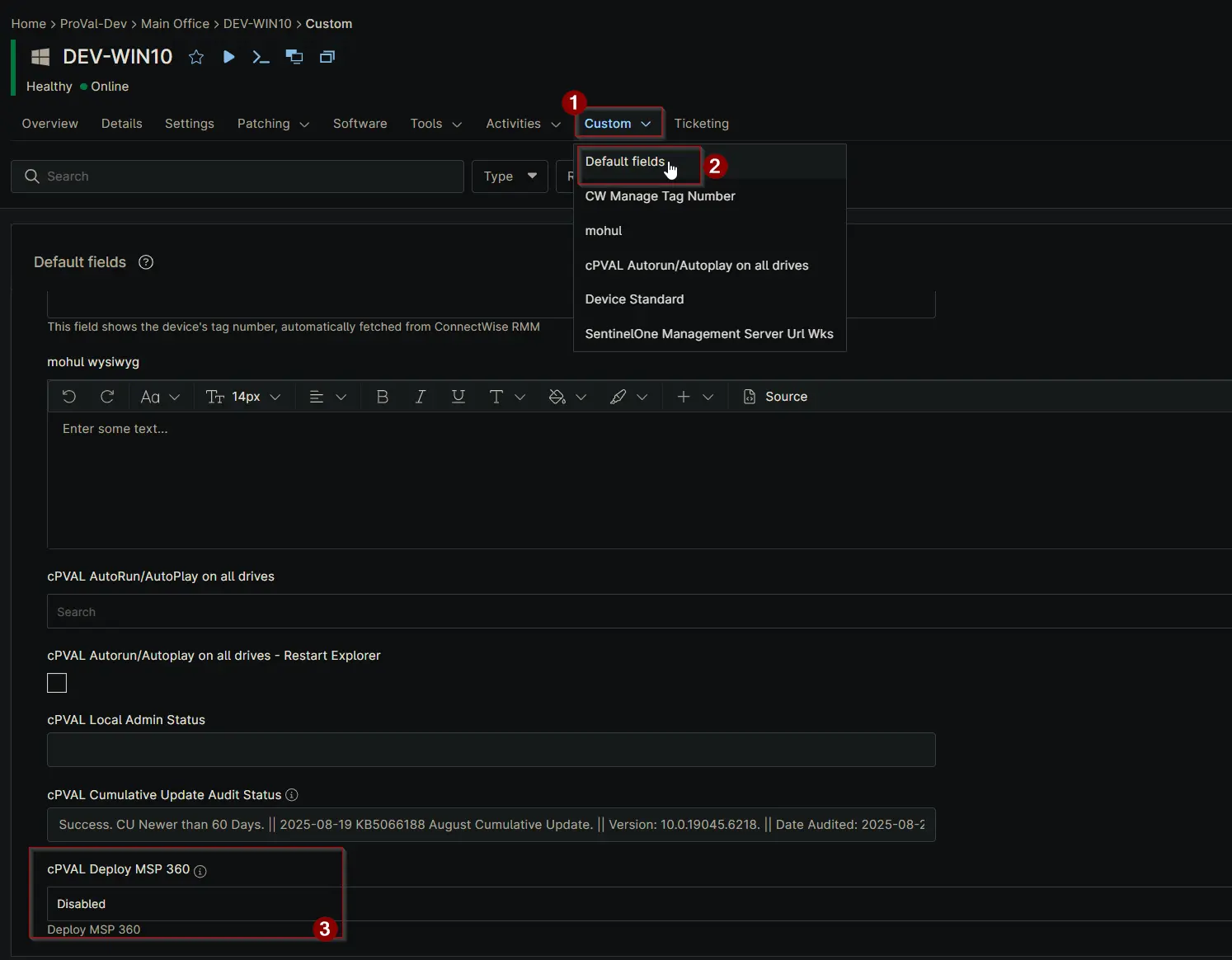Click the info icon beside cPVAL Deploy MSP 360
This screenshot has width=1232, height=960.
pos(200,871)
